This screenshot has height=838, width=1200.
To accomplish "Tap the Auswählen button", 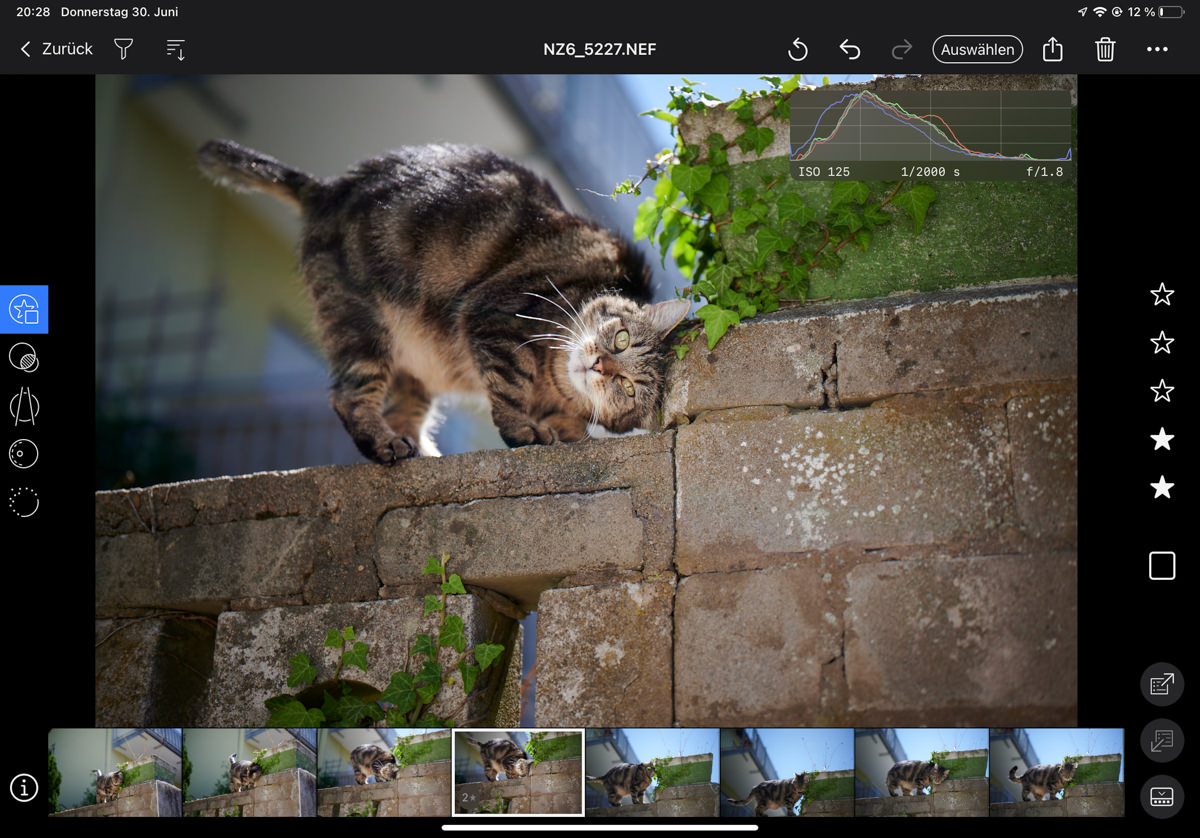I will [977, 49].
